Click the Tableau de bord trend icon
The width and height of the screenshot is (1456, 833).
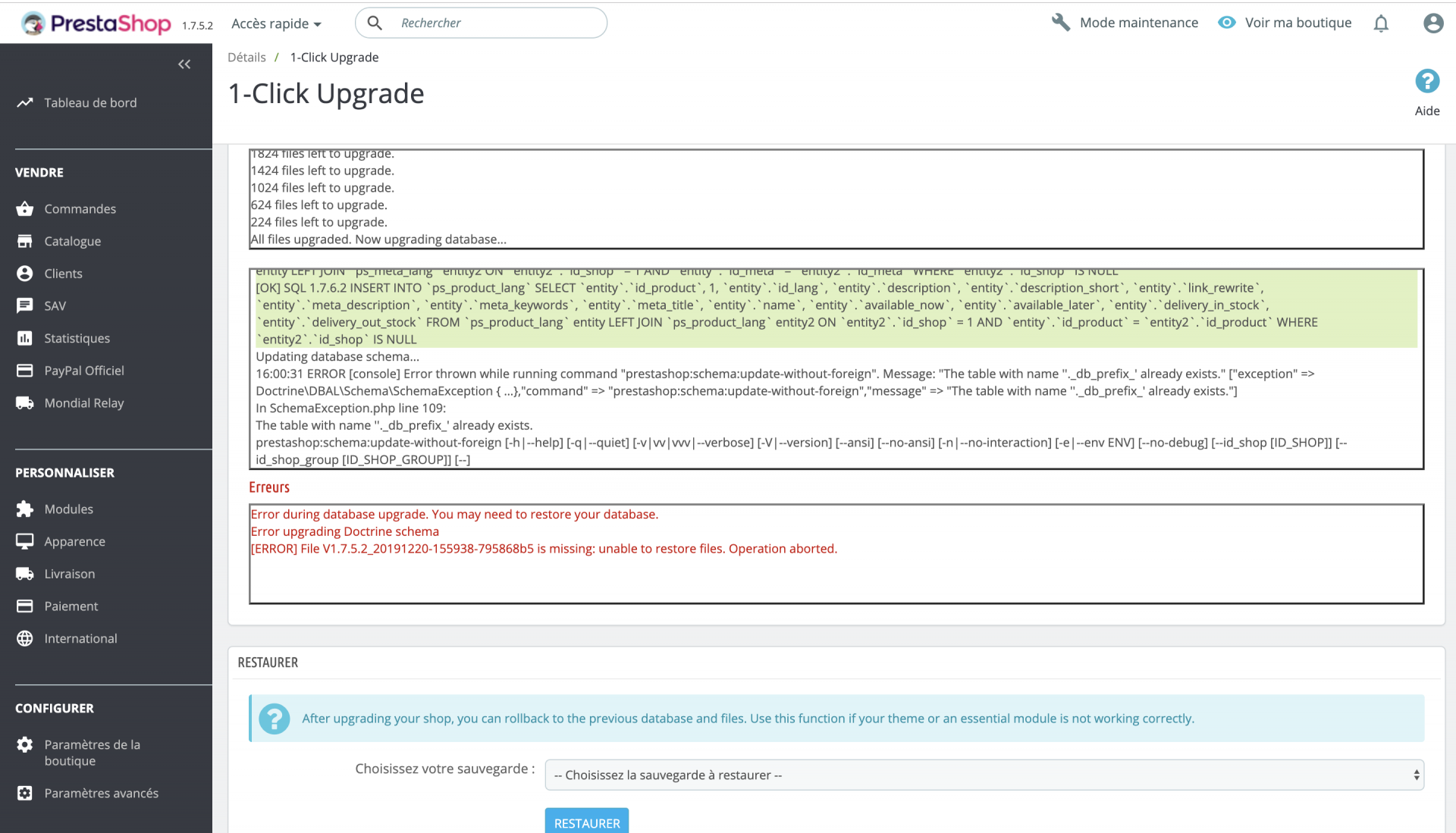pyautogui.click(x=25, y=102)
